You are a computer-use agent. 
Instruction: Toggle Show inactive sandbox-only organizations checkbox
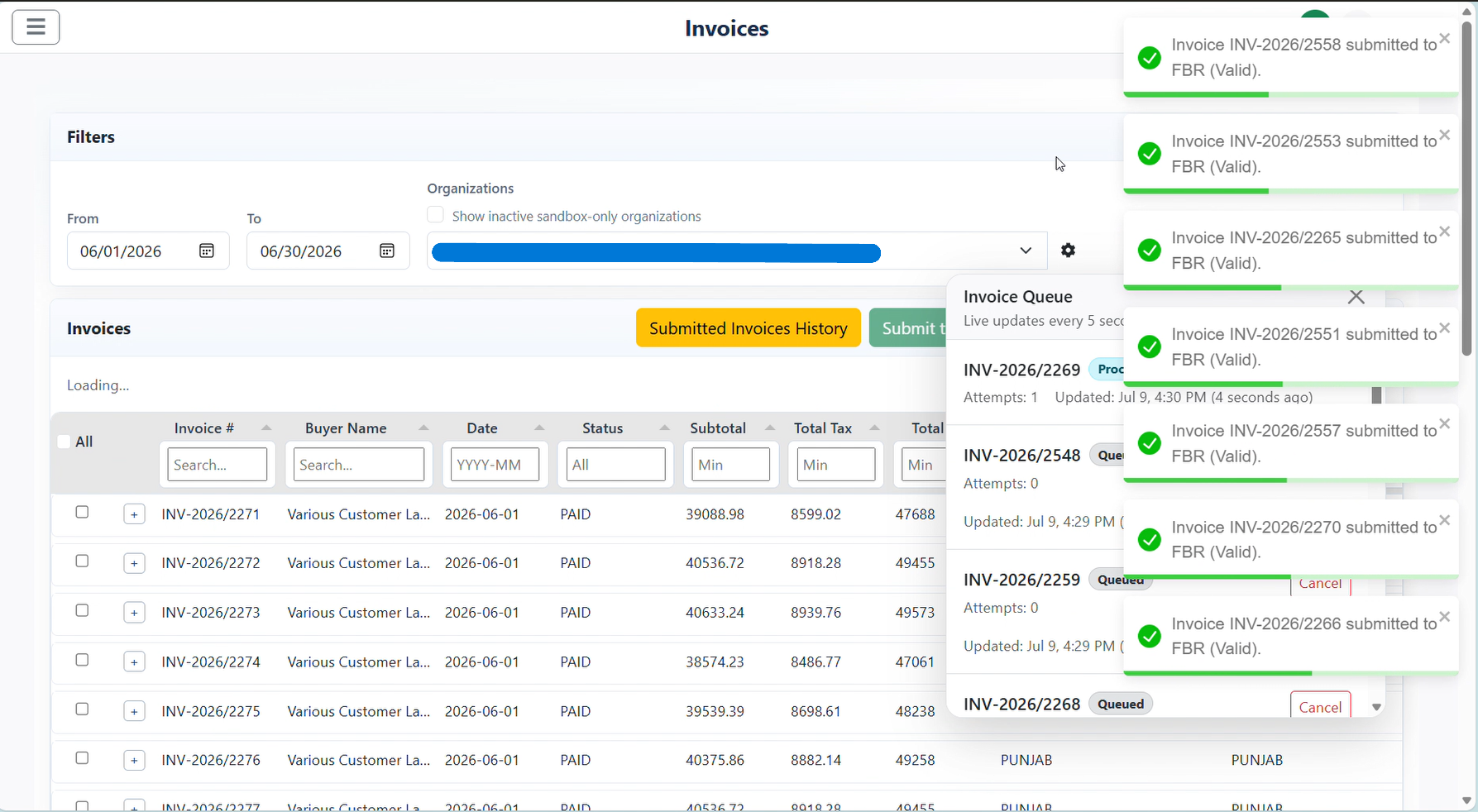(x=435, y=215)
